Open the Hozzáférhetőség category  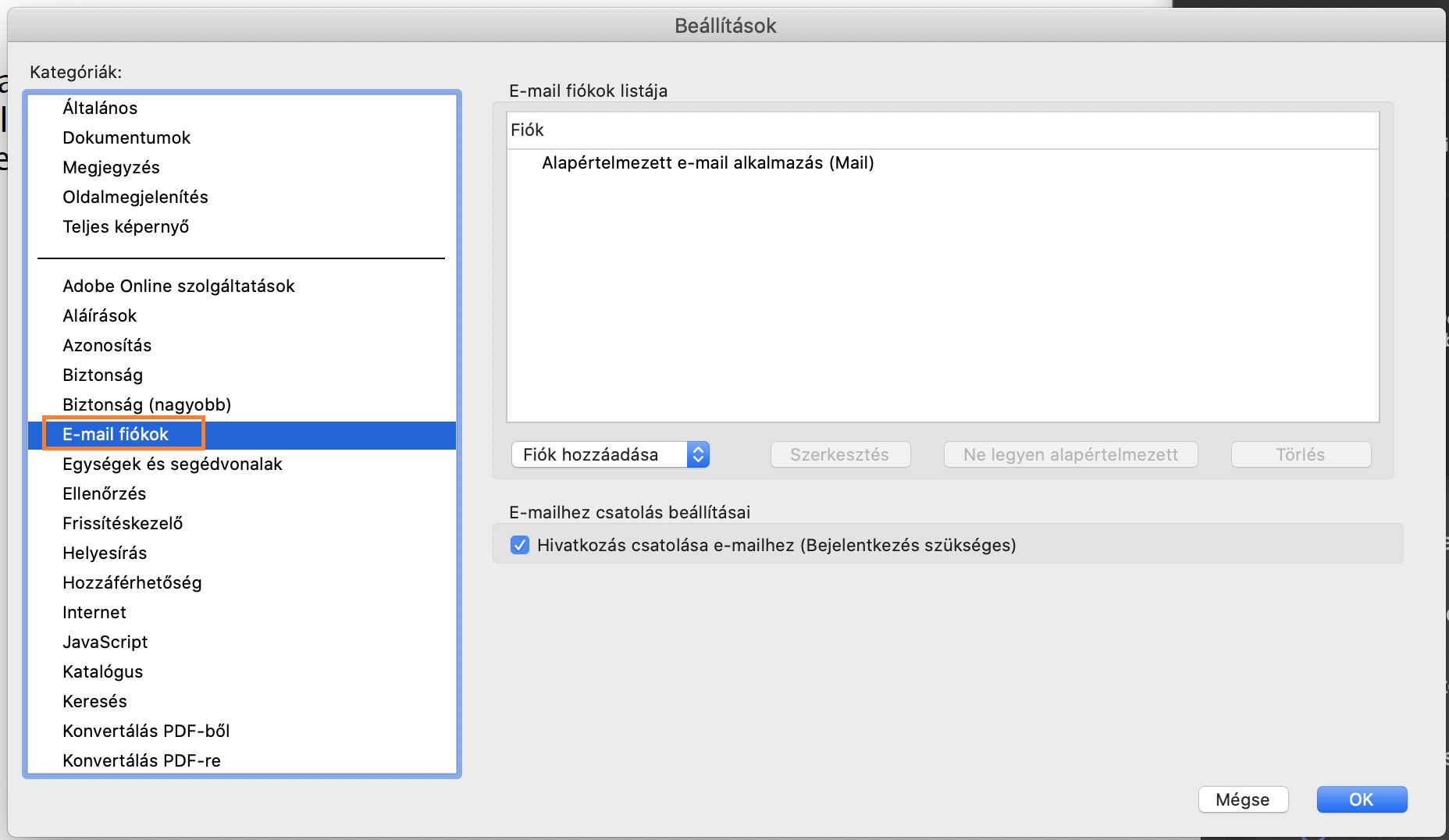(242, 582)
